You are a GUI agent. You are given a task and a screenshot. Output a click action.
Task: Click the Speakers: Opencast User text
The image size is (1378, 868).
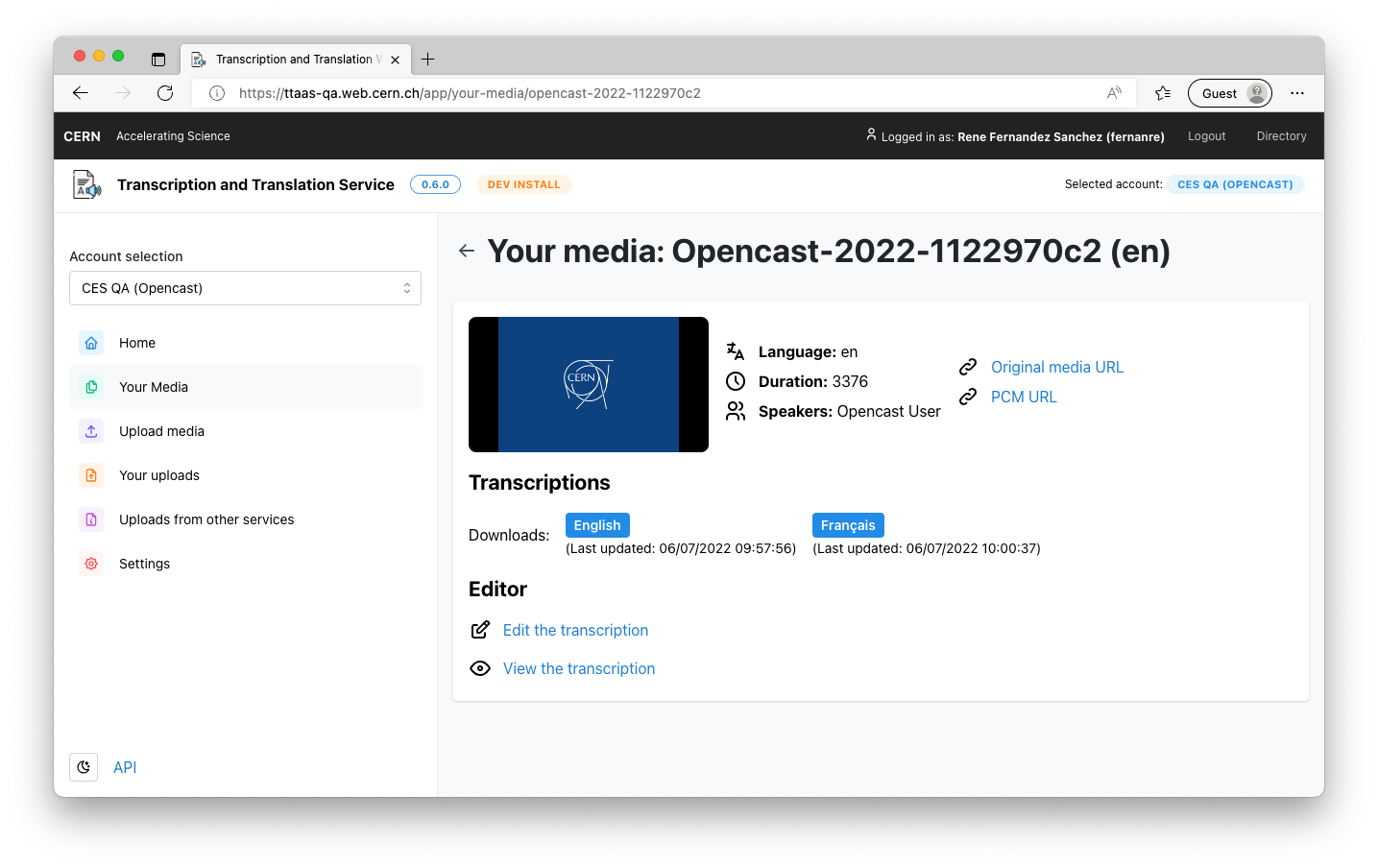[850, 411]
